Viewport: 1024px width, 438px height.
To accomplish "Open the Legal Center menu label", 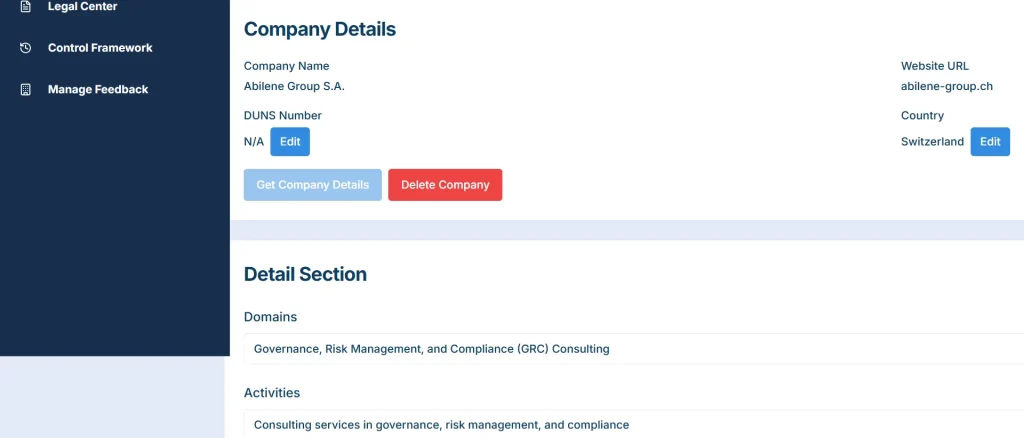I will point(82,7).
